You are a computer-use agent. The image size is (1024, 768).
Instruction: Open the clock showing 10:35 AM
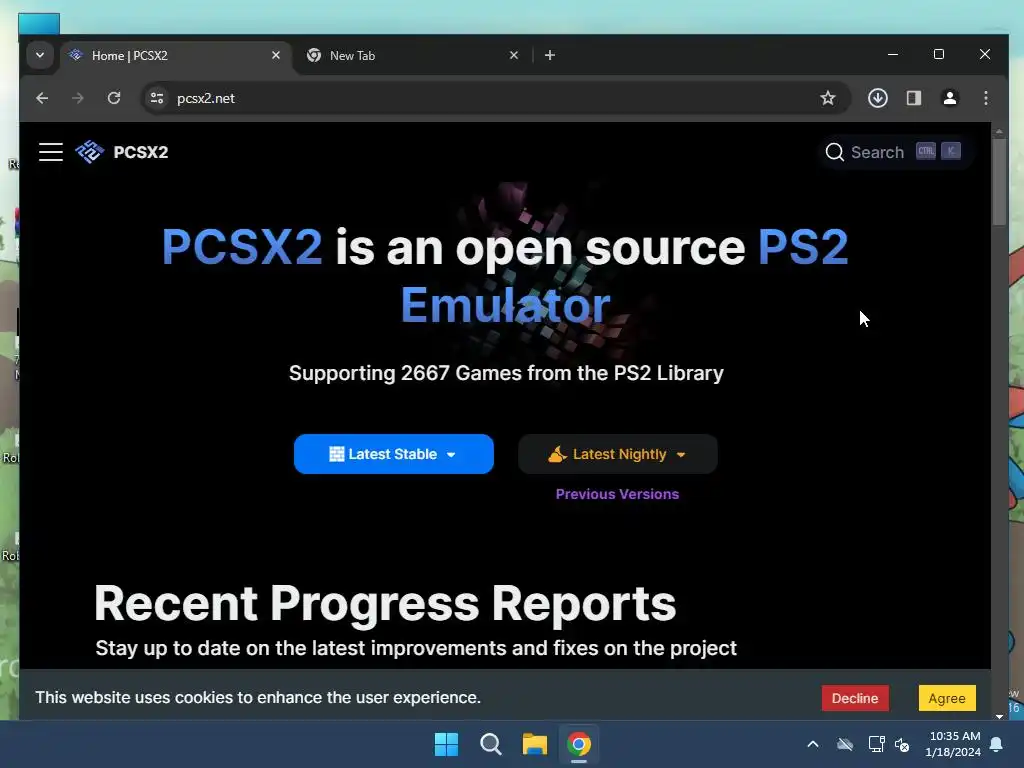tap(953, 744)
